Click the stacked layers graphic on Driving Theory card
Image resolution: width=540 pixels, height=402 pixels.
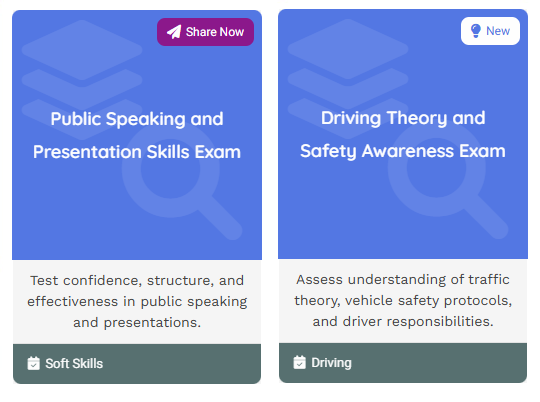[348, 78]
